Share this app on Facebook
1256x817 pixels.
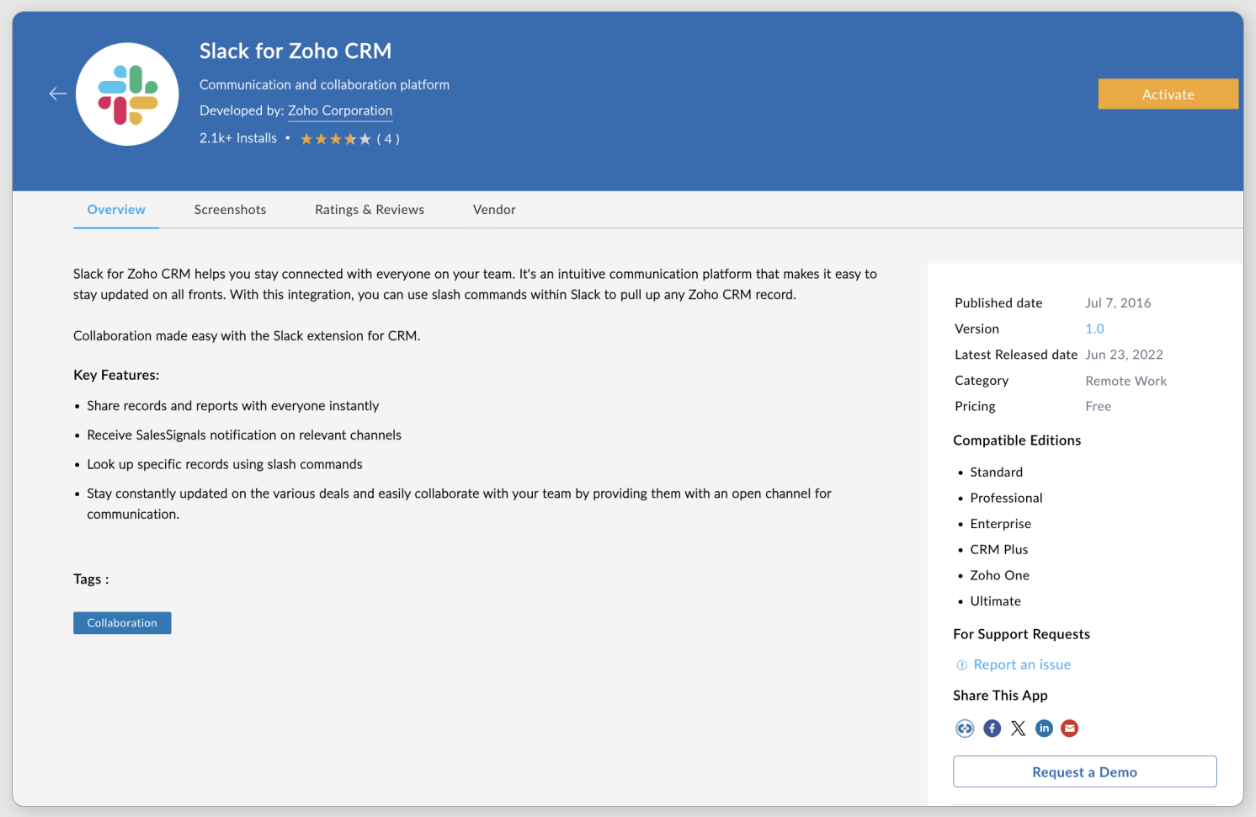pos(992,728)
